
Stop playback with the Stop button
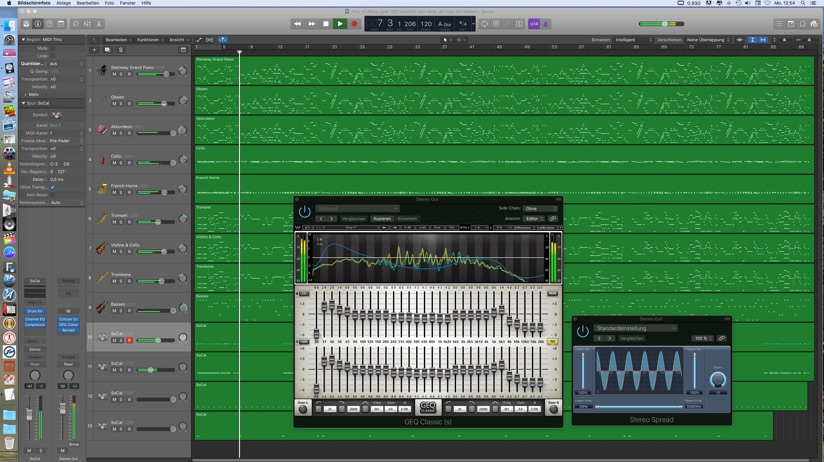326,24
